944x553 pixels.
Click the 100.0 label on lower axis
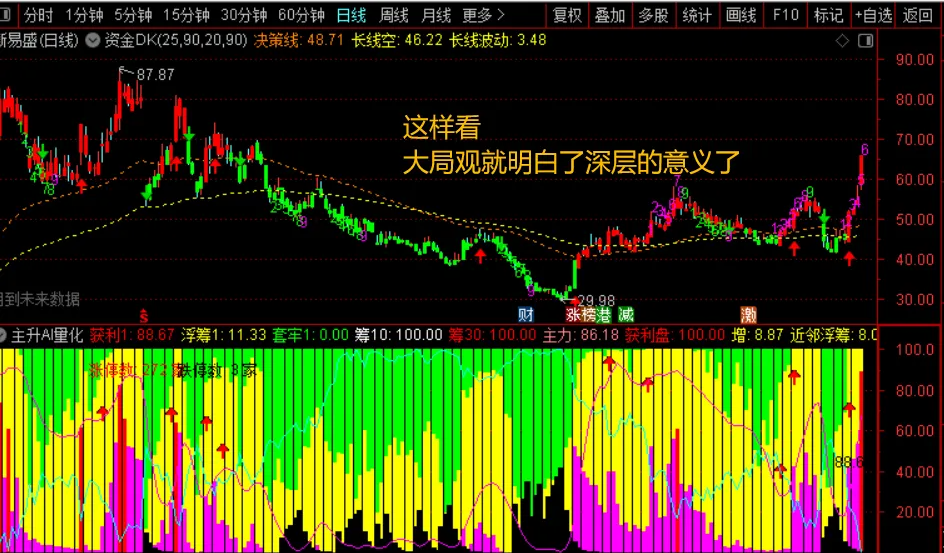point(915,350)
